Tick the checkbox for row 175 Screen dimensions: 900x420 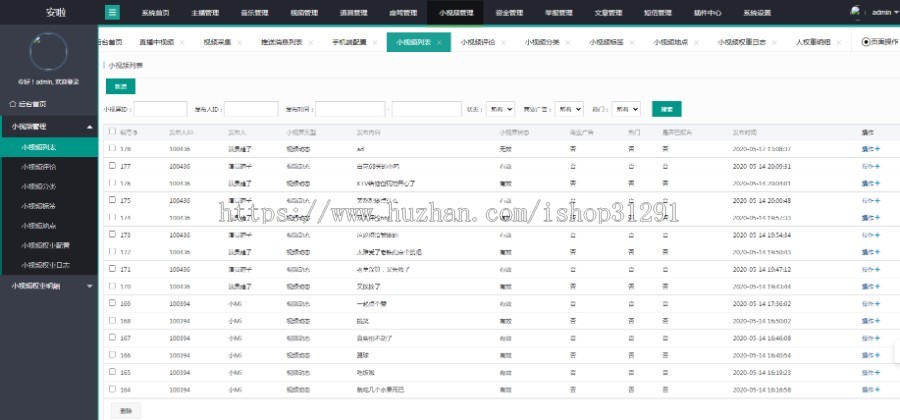112,200
